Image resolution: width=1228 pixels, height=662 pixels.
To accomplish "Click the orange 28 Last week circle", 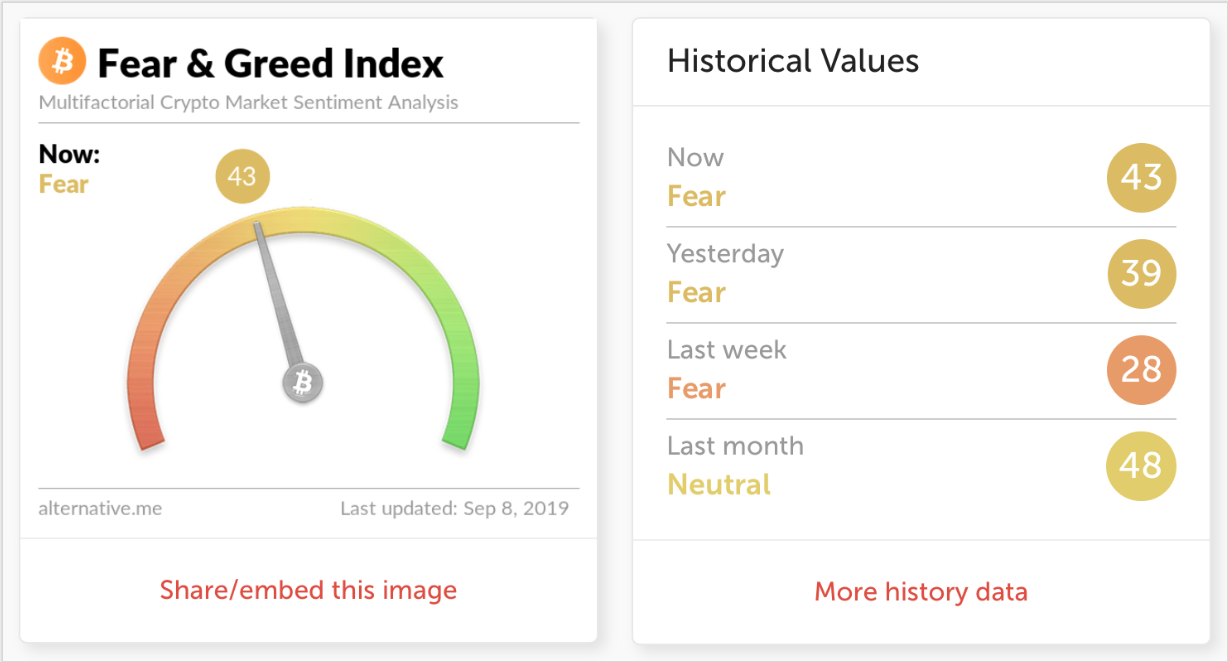I will point(1141,370).
